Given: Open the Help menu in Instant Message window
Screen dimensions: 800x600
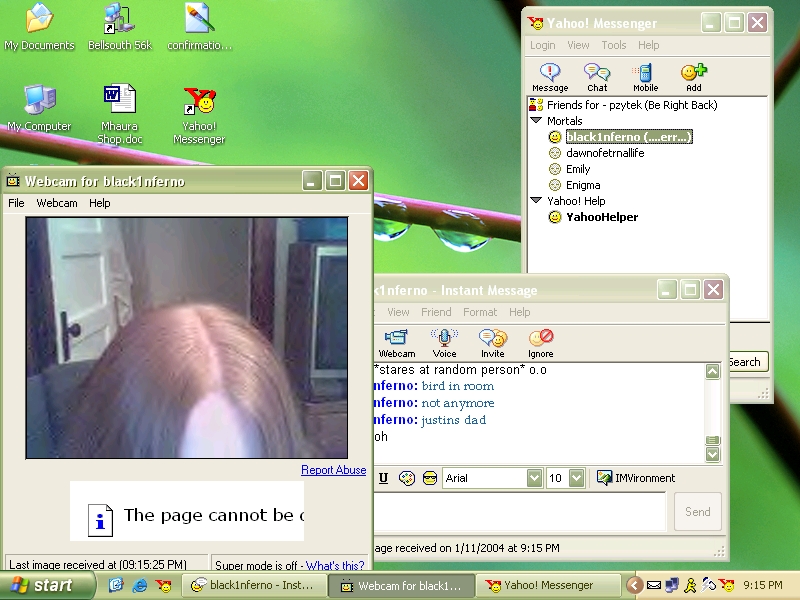Looking at the screenshot, I should pyautogui.click(x=519, y=312).
